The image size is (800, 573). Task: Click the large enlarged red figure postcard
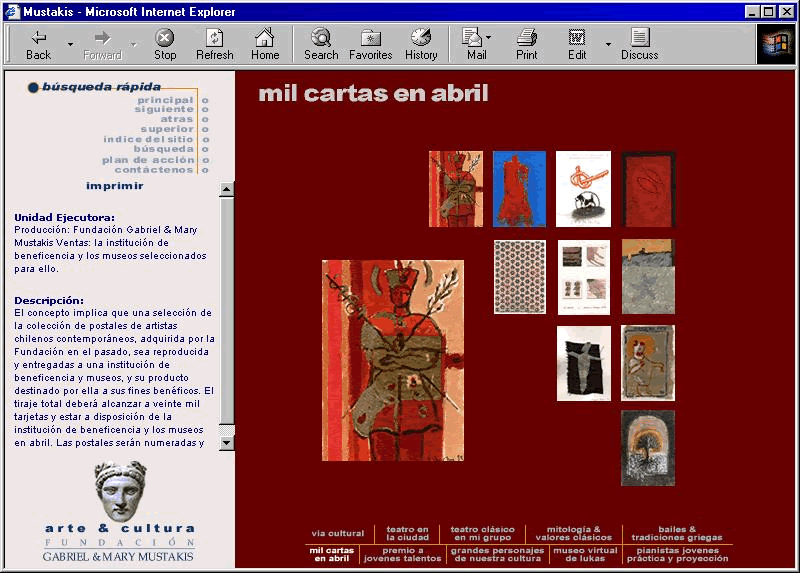point(393,360)
